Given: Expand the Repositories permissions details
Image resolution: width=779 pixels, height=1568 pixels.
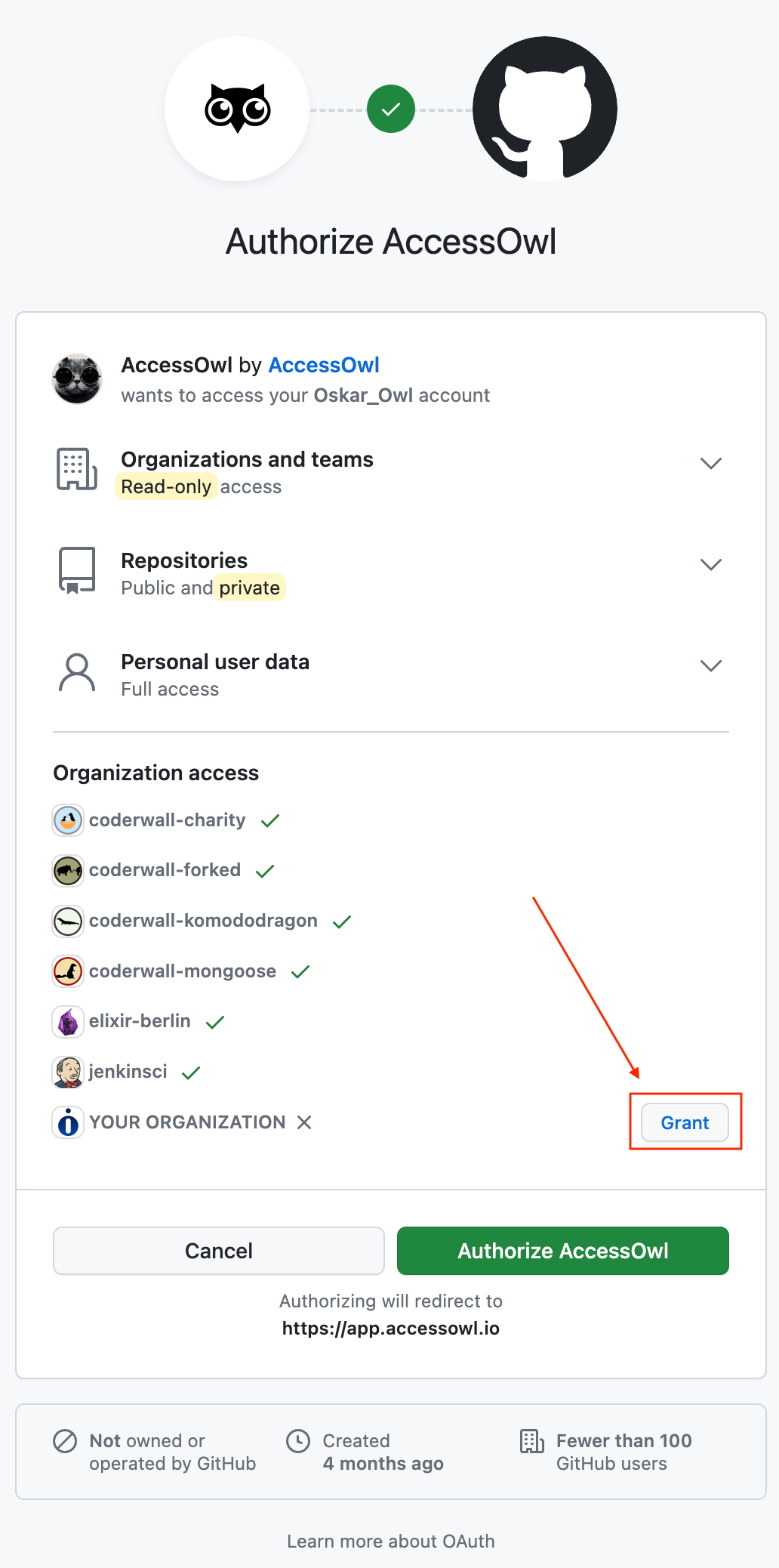Looking at the screenshot, I should tap(710, 564).
